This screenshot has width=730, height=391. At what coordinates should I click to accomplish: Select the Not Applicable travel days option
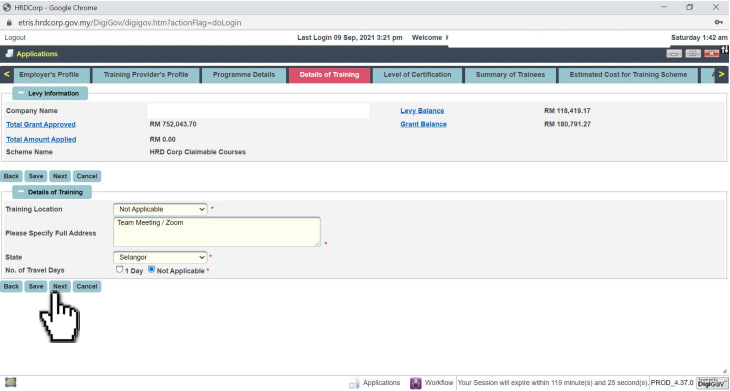[151, 270]
